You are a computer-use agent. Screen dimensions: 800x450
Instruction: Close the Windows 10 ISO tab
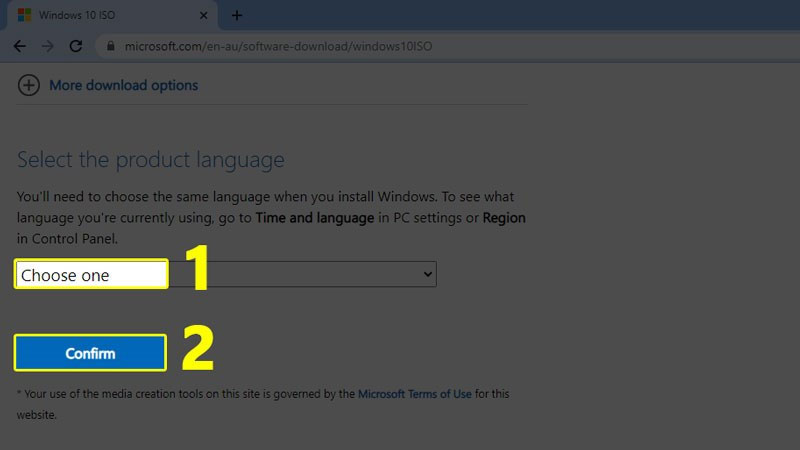204,15
